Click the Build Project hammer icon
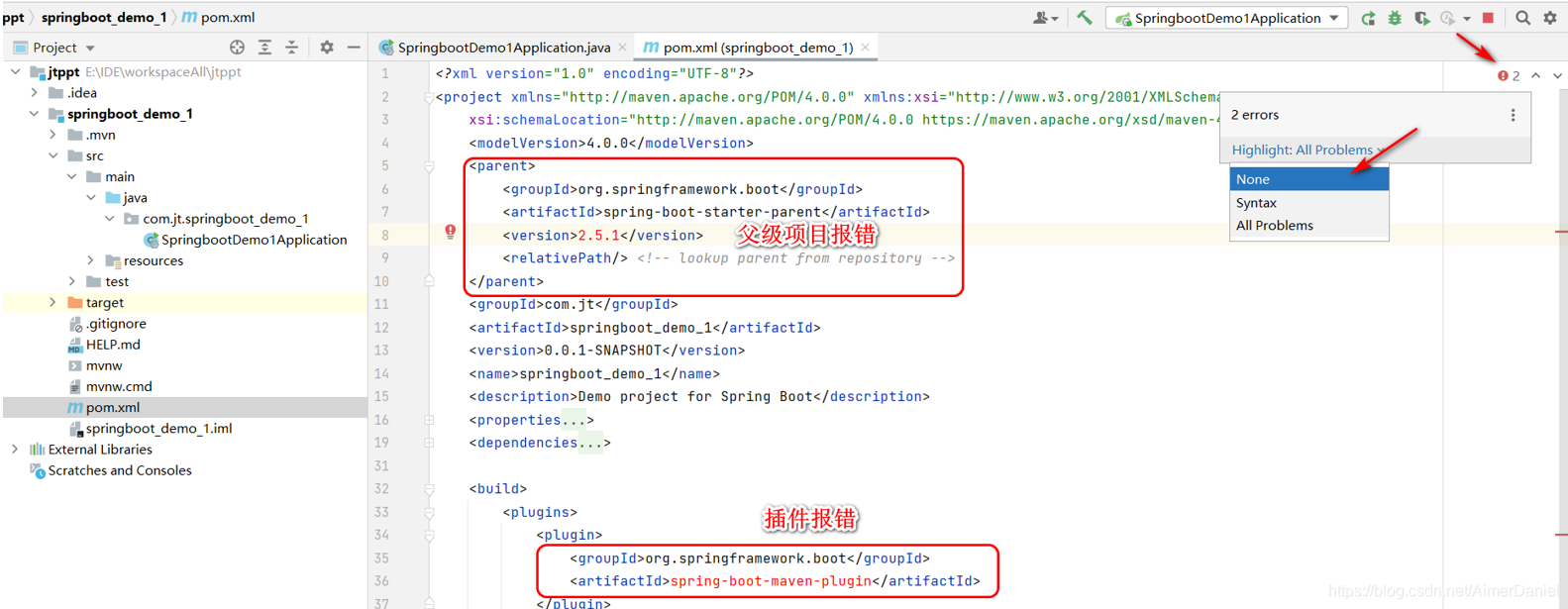The height and width of the screenshot is (609, 1568). pos(1085,18)
